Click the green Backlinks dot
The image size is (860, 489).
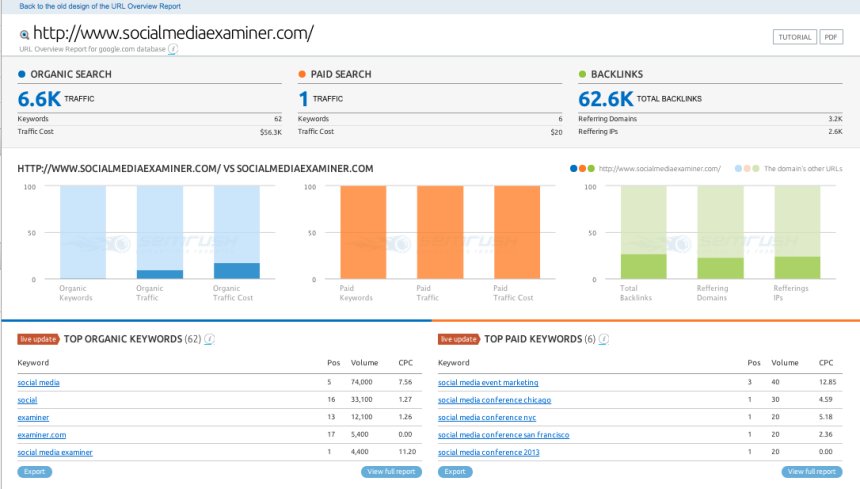tap(582, 74)
